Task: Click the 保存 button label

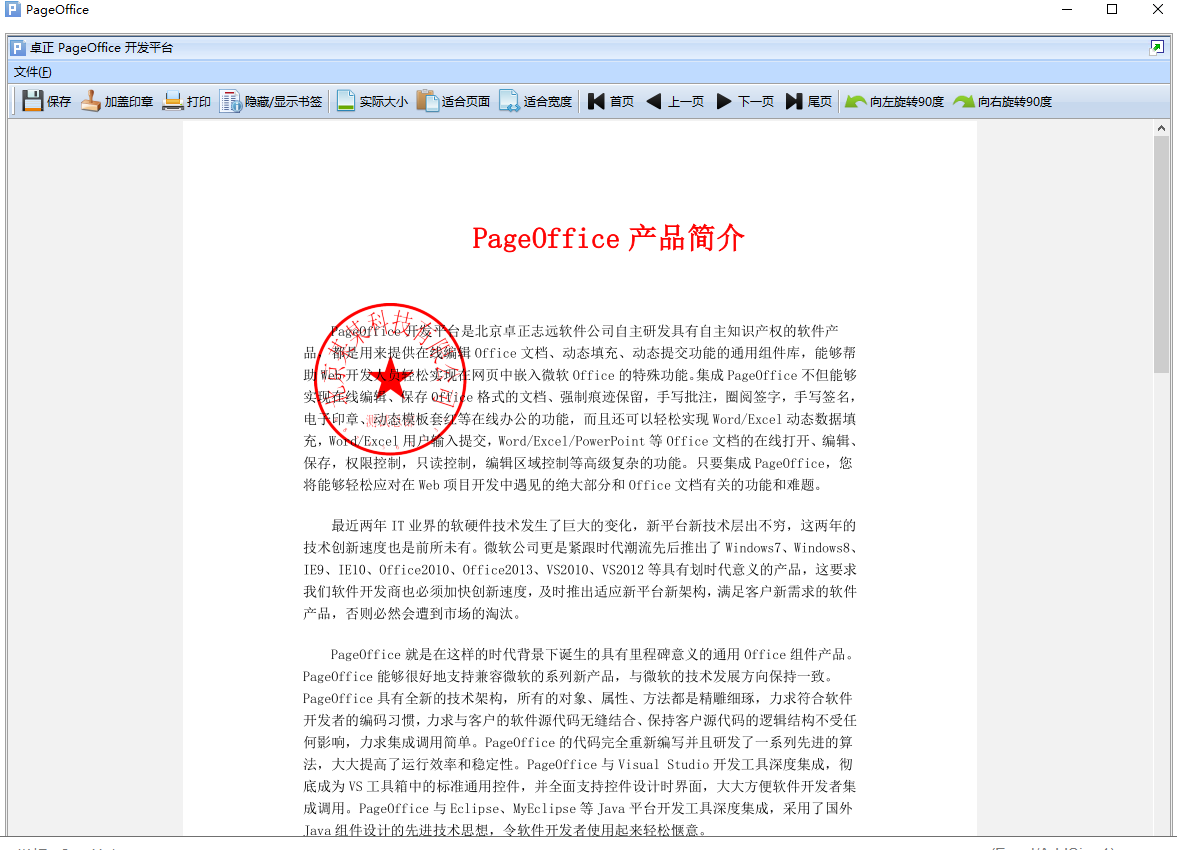Action: [x=59, y=101]
